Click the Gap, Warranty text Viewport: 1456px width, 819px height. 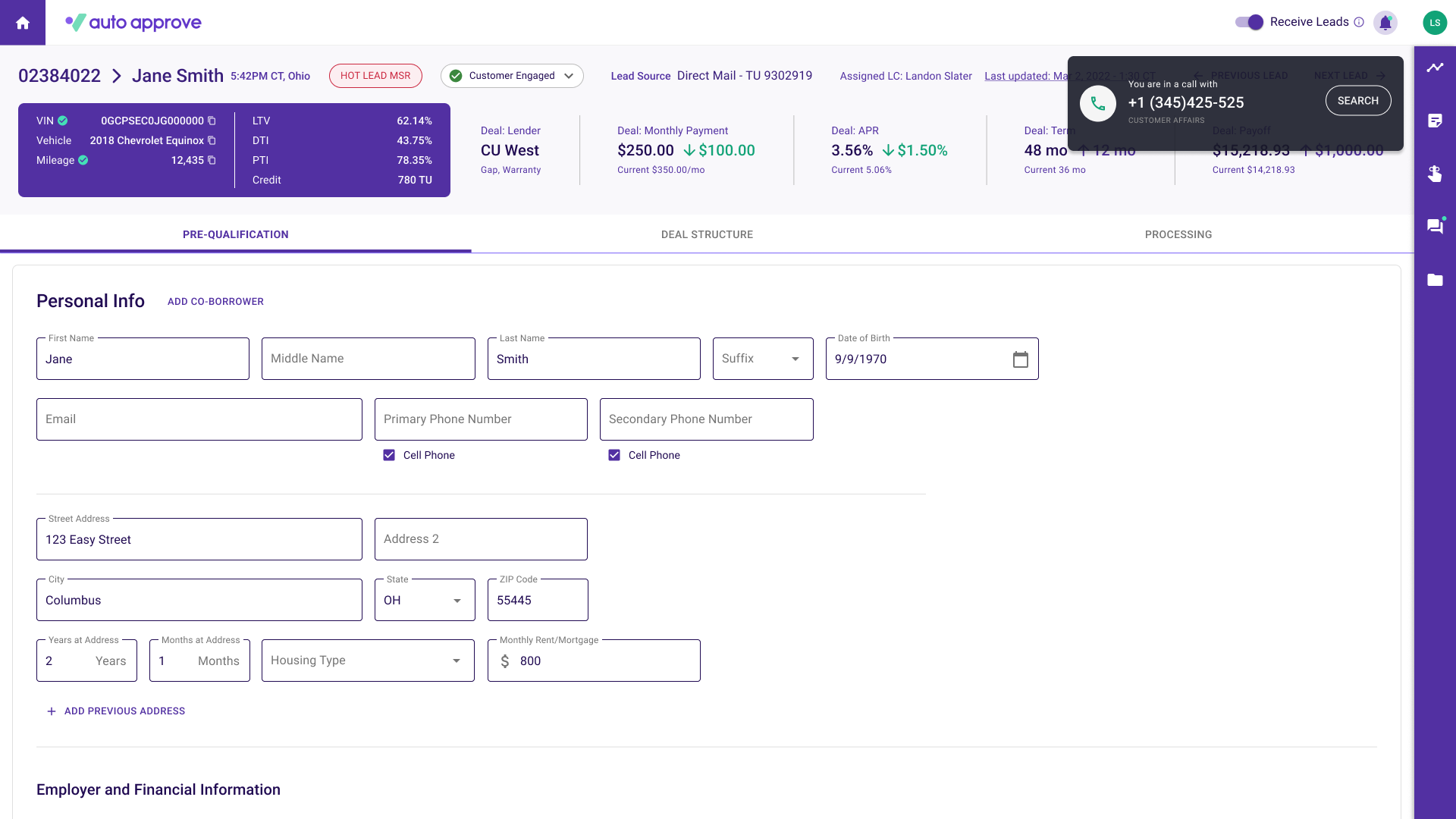[x=510, y=170]
